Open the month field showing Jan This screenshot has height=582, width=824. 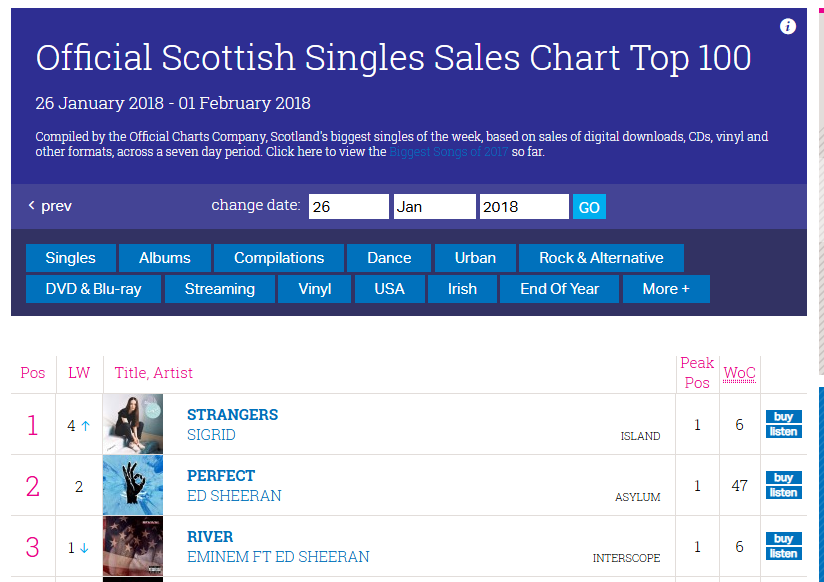pyautogui.click(x=435, y=207)
